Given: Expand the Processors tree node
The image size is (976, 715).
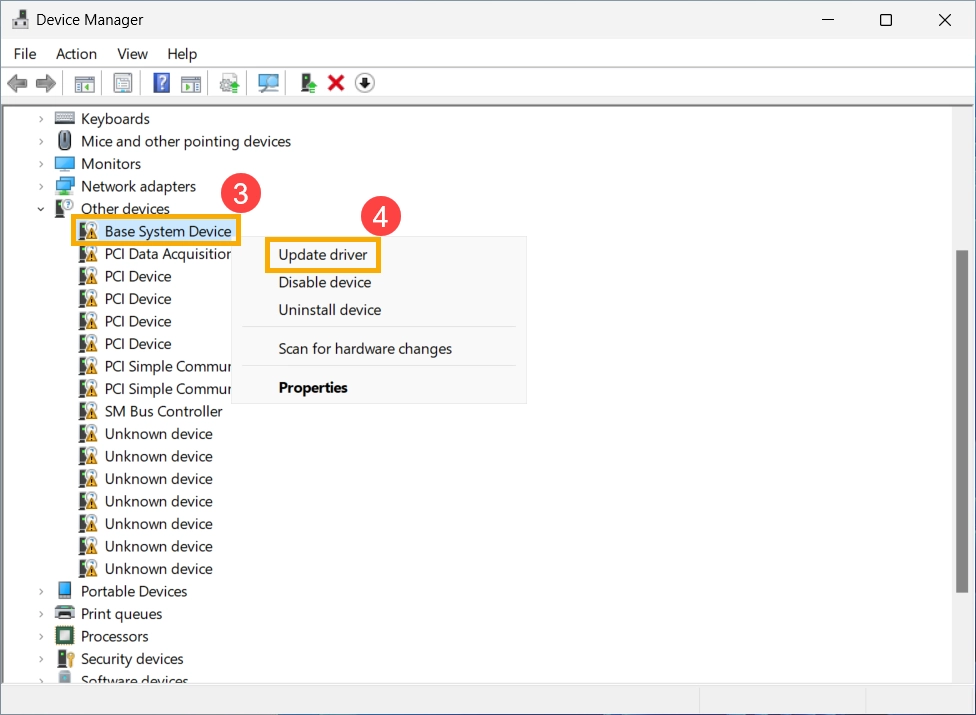Looking at the screenshot, I should coord(41,636).
